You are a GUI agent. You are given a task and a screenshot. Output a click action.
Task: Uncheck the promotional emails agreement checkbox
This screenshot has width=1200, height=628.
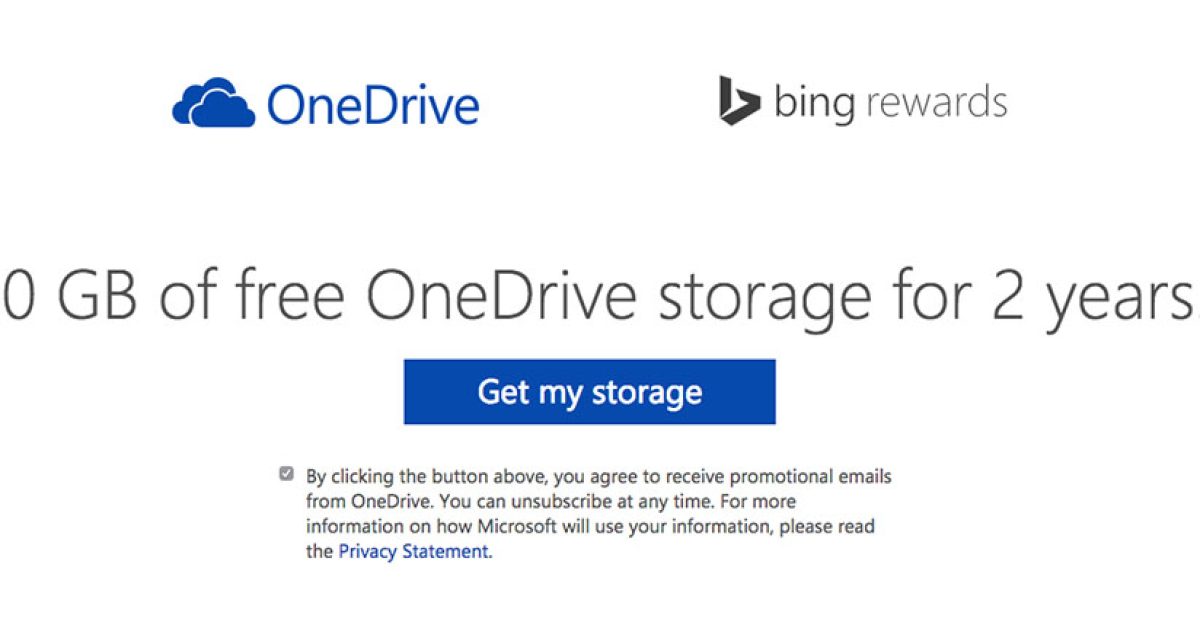[x=287, y=474]
